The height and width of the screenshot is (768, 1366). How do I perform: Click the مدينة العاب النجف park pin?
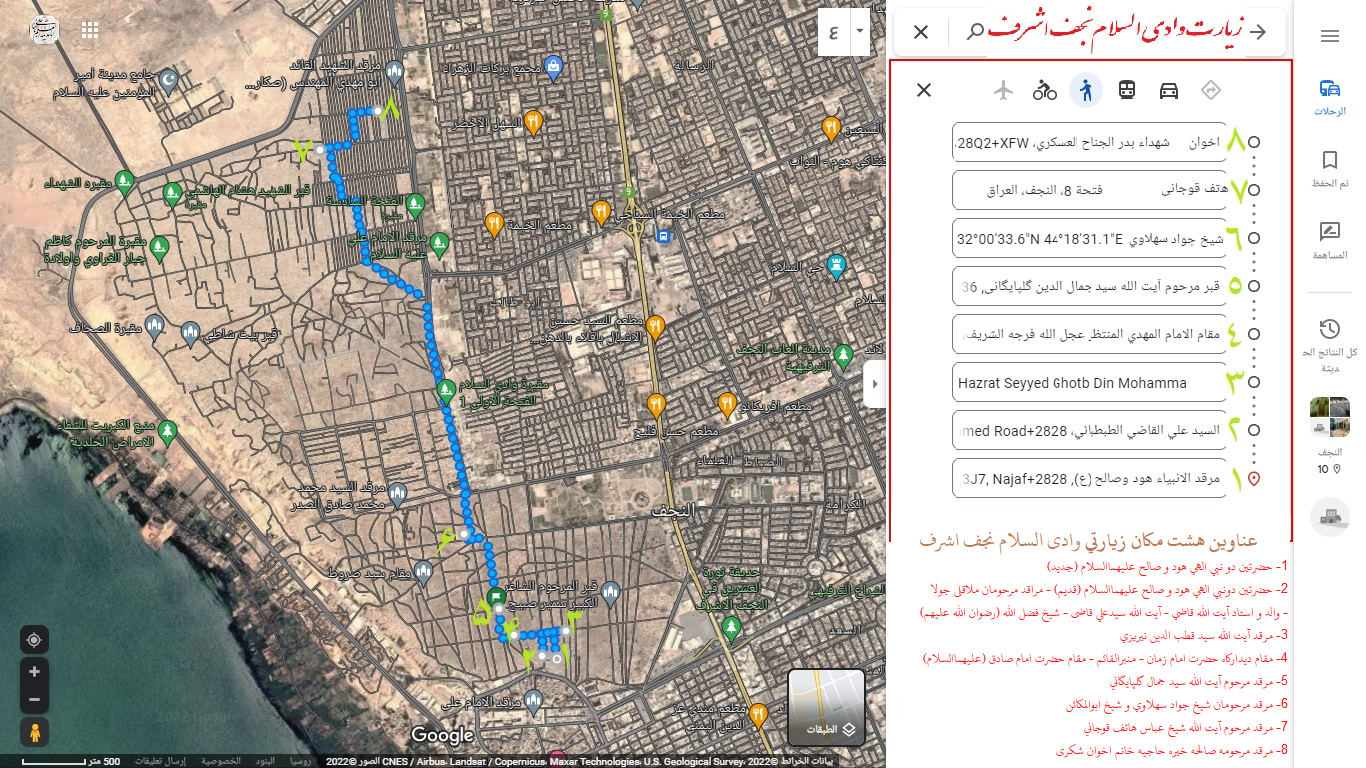point(842,356)
